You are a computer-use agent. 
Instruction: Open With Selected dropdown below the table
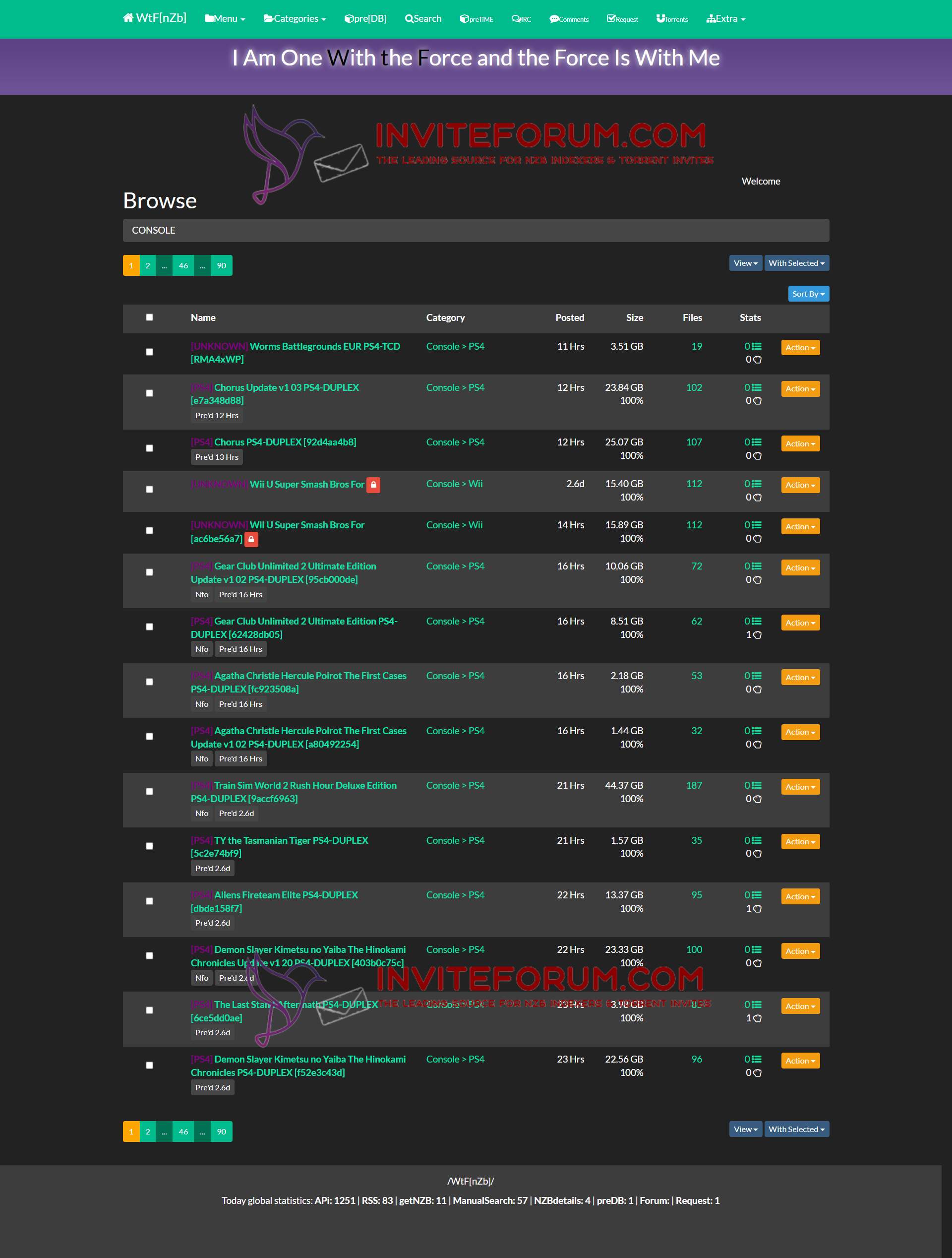pyautogui.click(x=796, y=1129)
